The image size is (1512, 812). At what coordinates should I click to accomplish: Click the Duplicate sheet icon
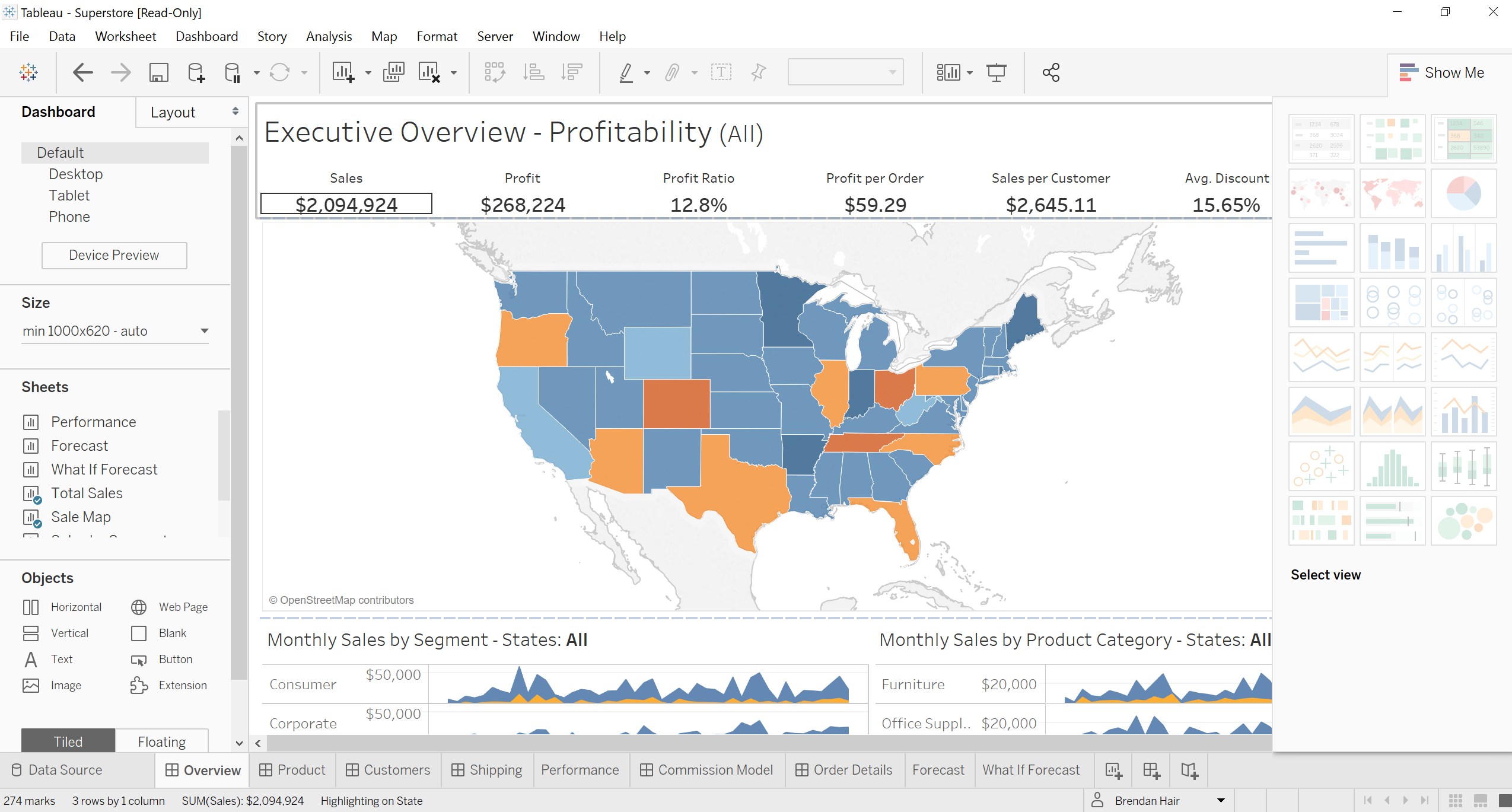tap(393, 73)
